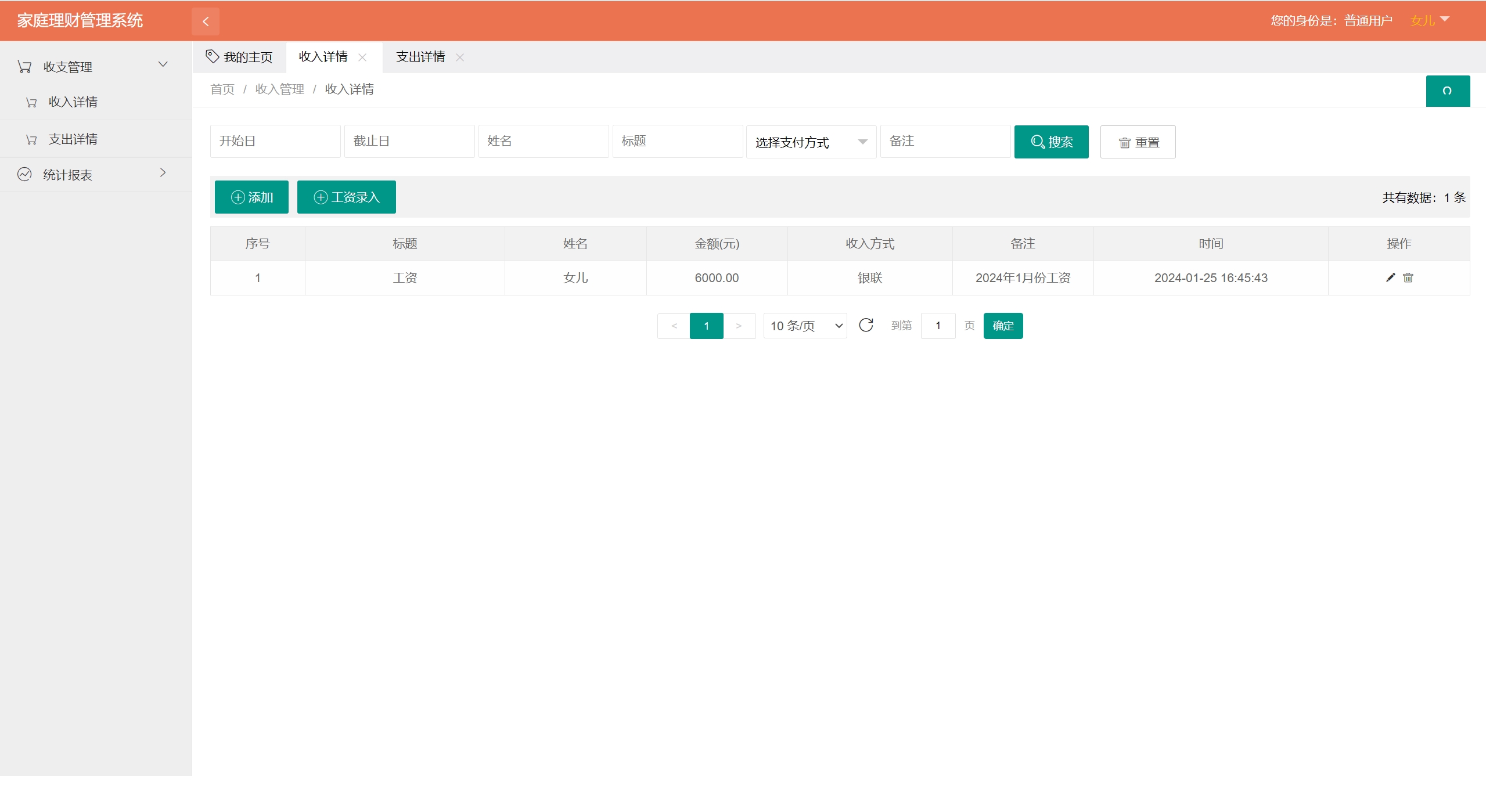Click the 重置 reset button

1138,142
